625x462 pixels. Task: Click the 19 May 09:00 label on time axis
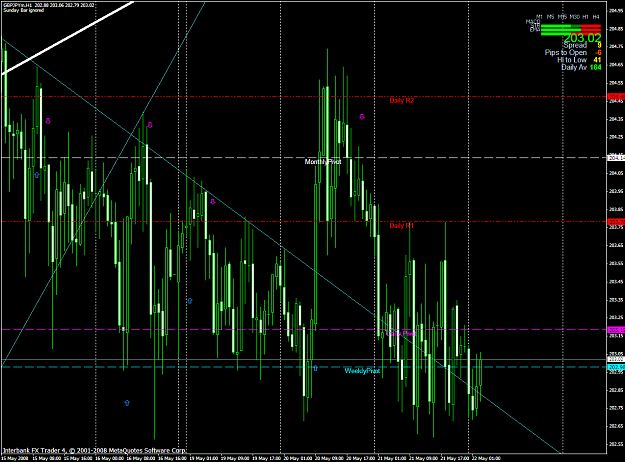[x=235, y=458]
